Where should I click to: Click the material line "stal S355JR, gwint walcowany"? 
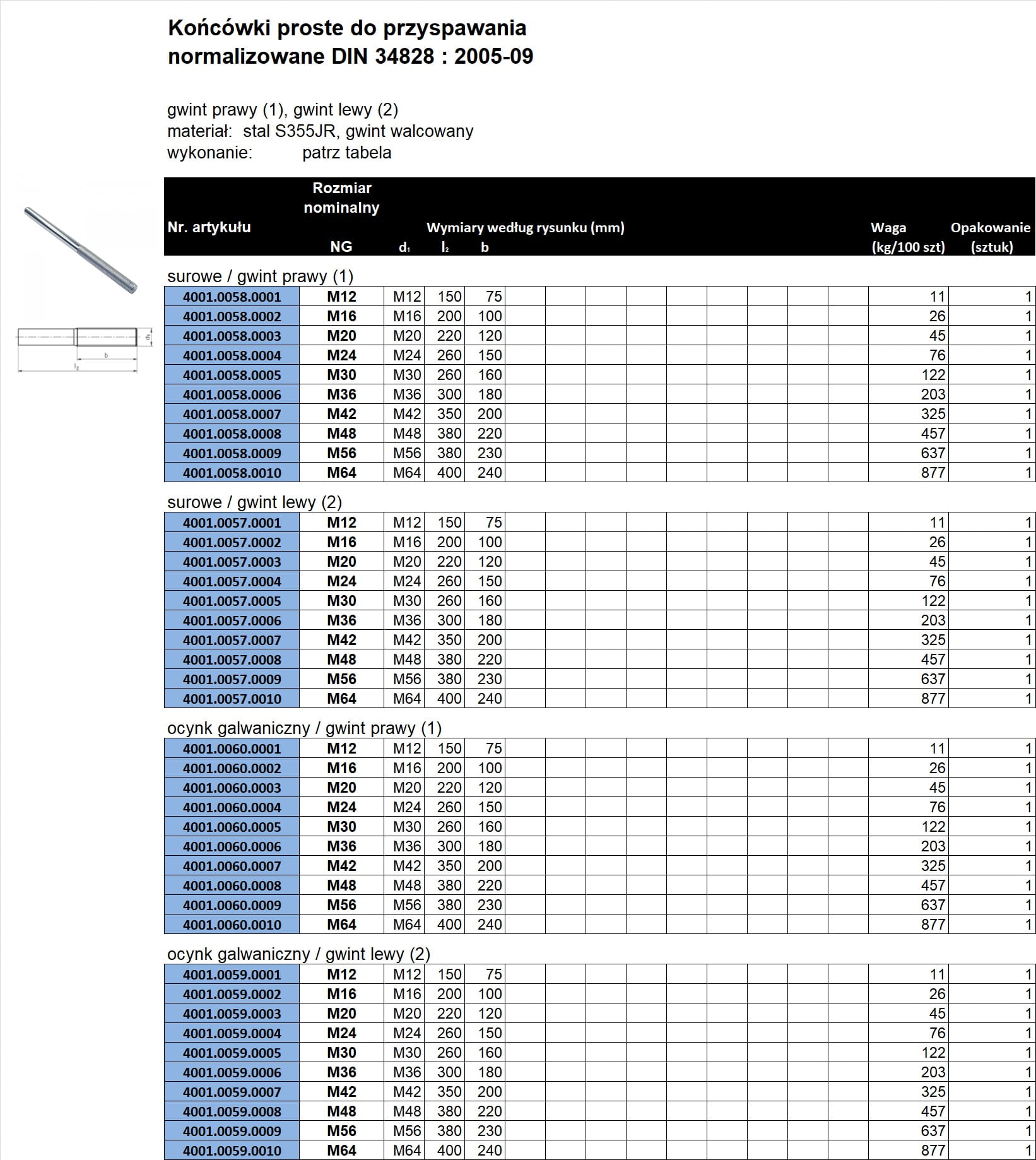point(358,131)
